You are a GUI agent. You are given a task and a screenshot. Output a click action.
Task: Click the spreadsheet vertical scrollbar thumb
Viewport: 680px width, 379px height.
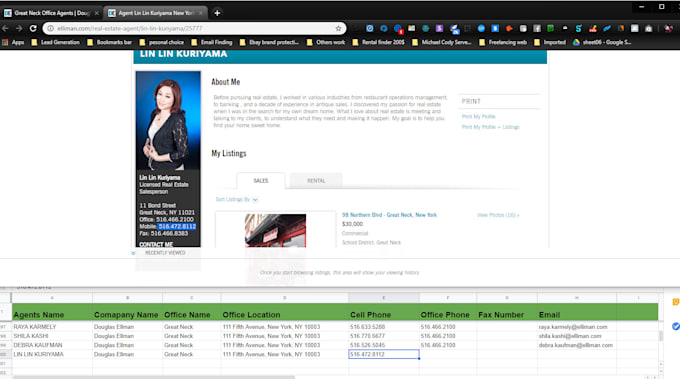661,336
